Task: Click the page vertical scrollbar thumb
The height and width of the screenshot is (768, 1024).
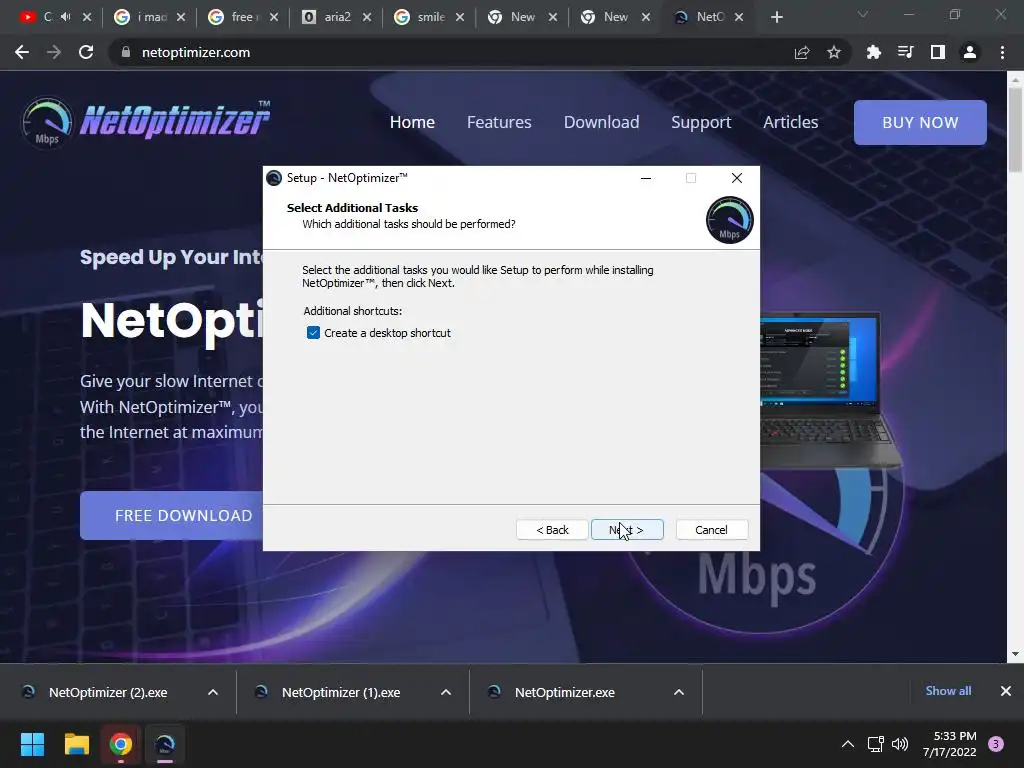Action: click(1015, 130)
